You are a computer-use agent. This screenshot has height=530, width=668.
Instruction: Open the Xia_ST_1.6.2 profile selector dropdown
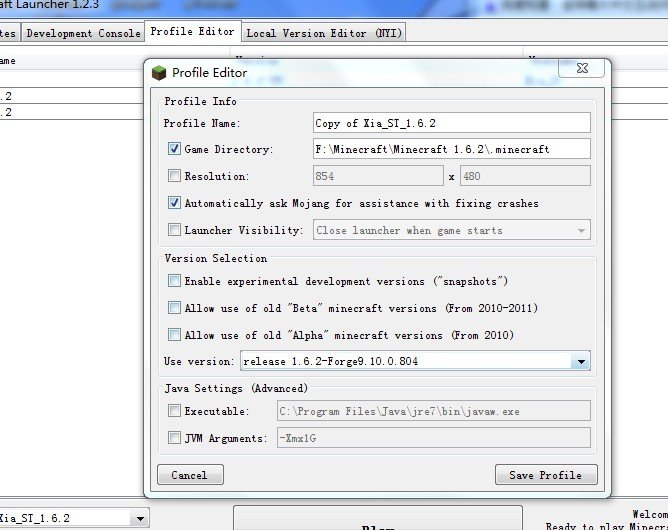pos(139,518)
